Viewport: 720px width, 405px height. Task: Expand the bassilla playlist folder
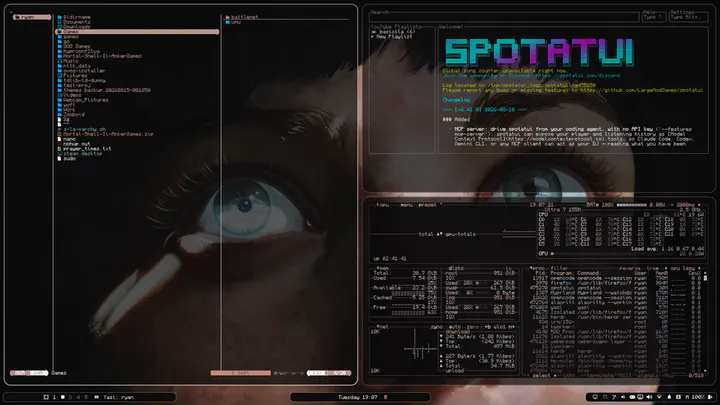[x=394, y=32]
